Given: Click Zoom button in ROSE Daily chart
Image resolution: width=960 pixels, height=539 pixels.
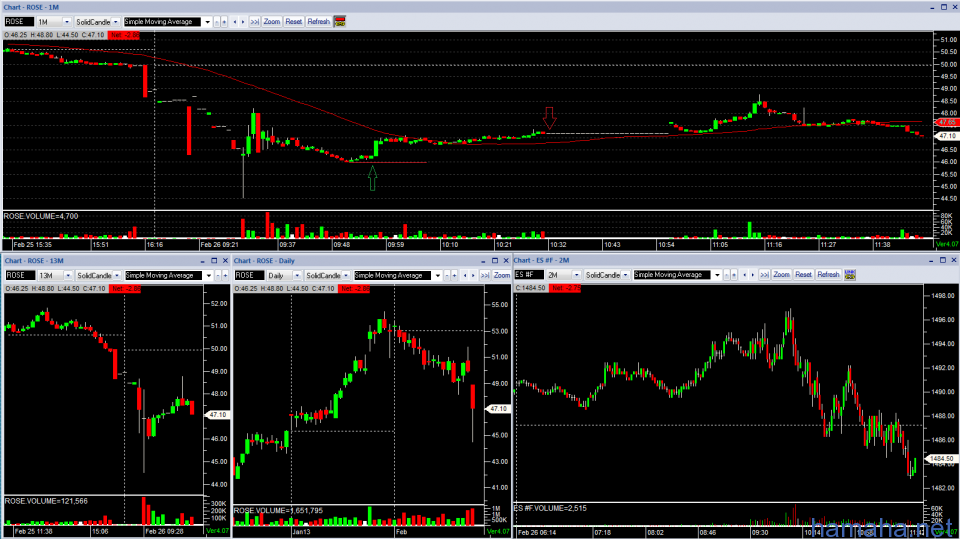Looking at the screenshot, I should (501, 276).
